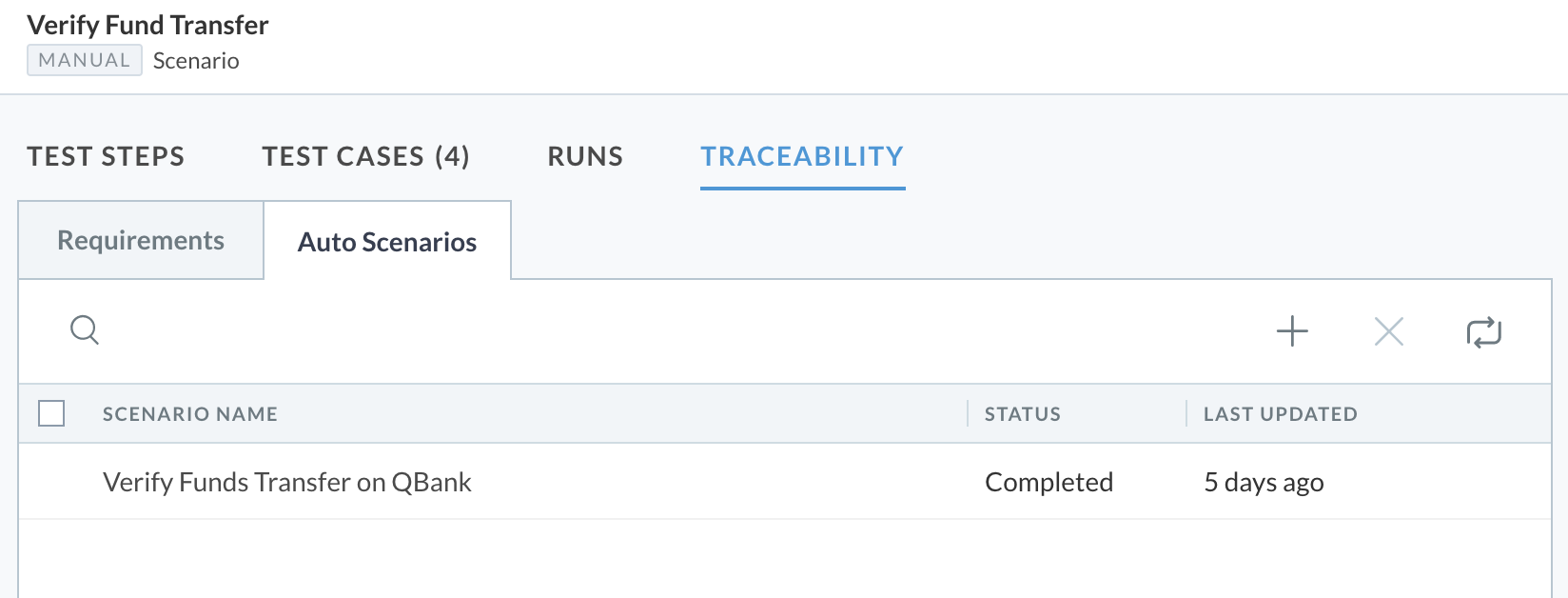Viewport: 1568px width, 598px height.
Task: Click the 5 days ago cell
Action: (1264, 482)
